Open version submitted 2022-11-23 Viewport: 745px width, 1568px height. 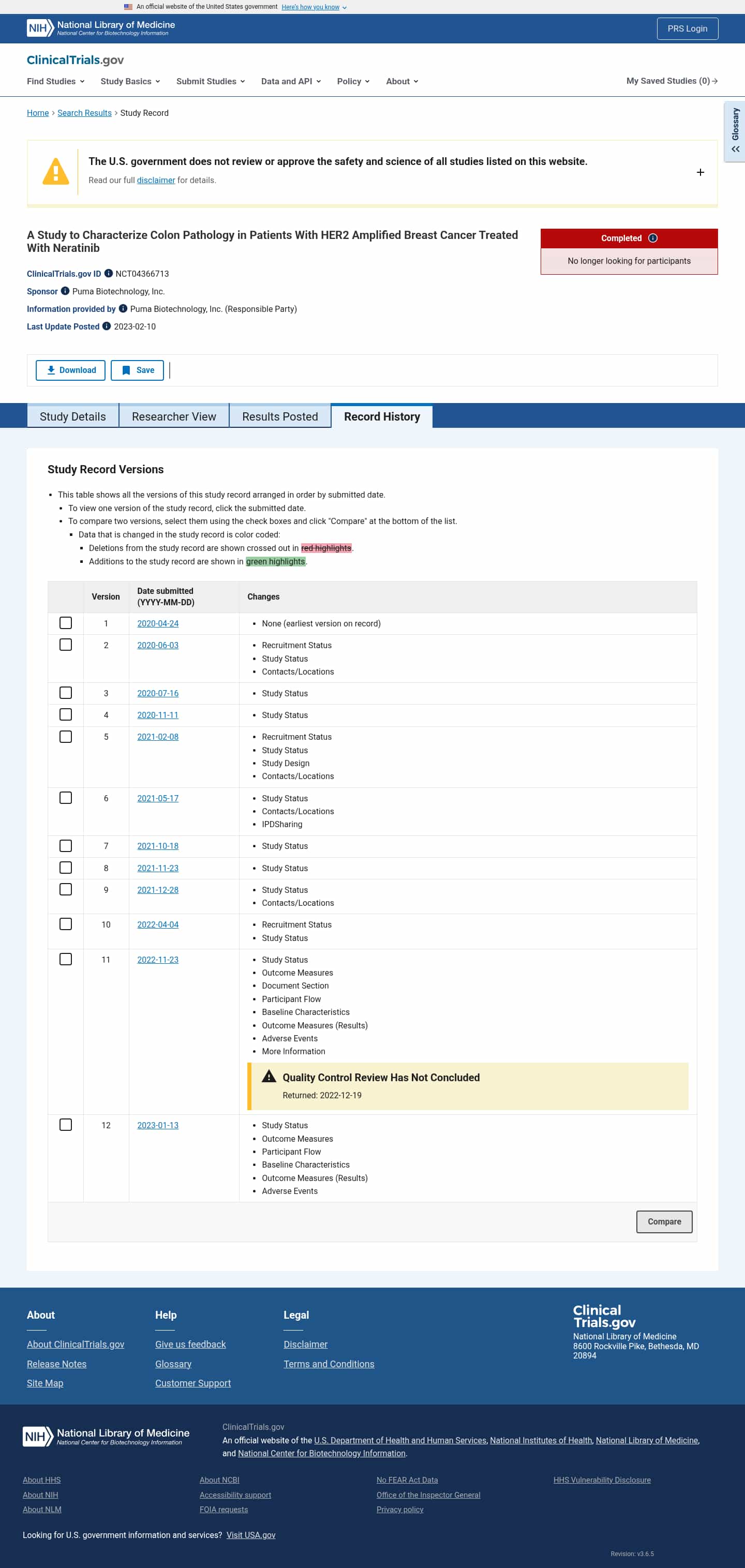point(158,959)
